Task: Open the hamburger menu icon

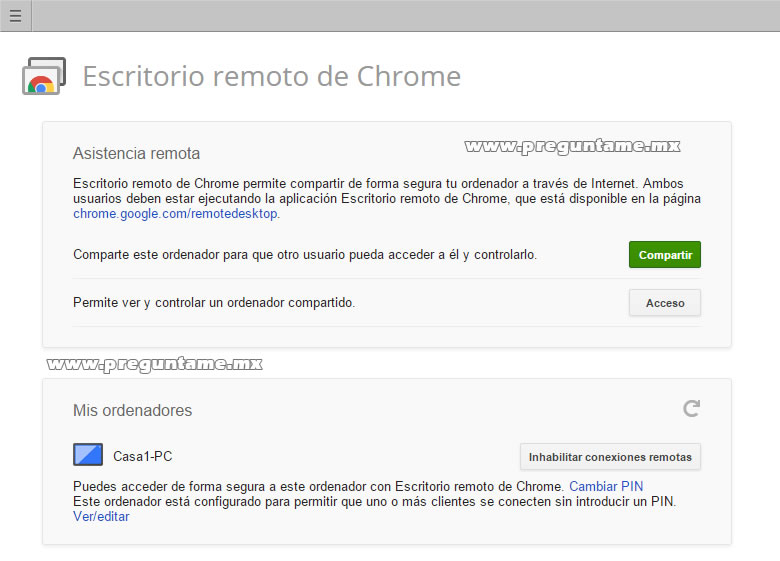Action: pos(15,15)
